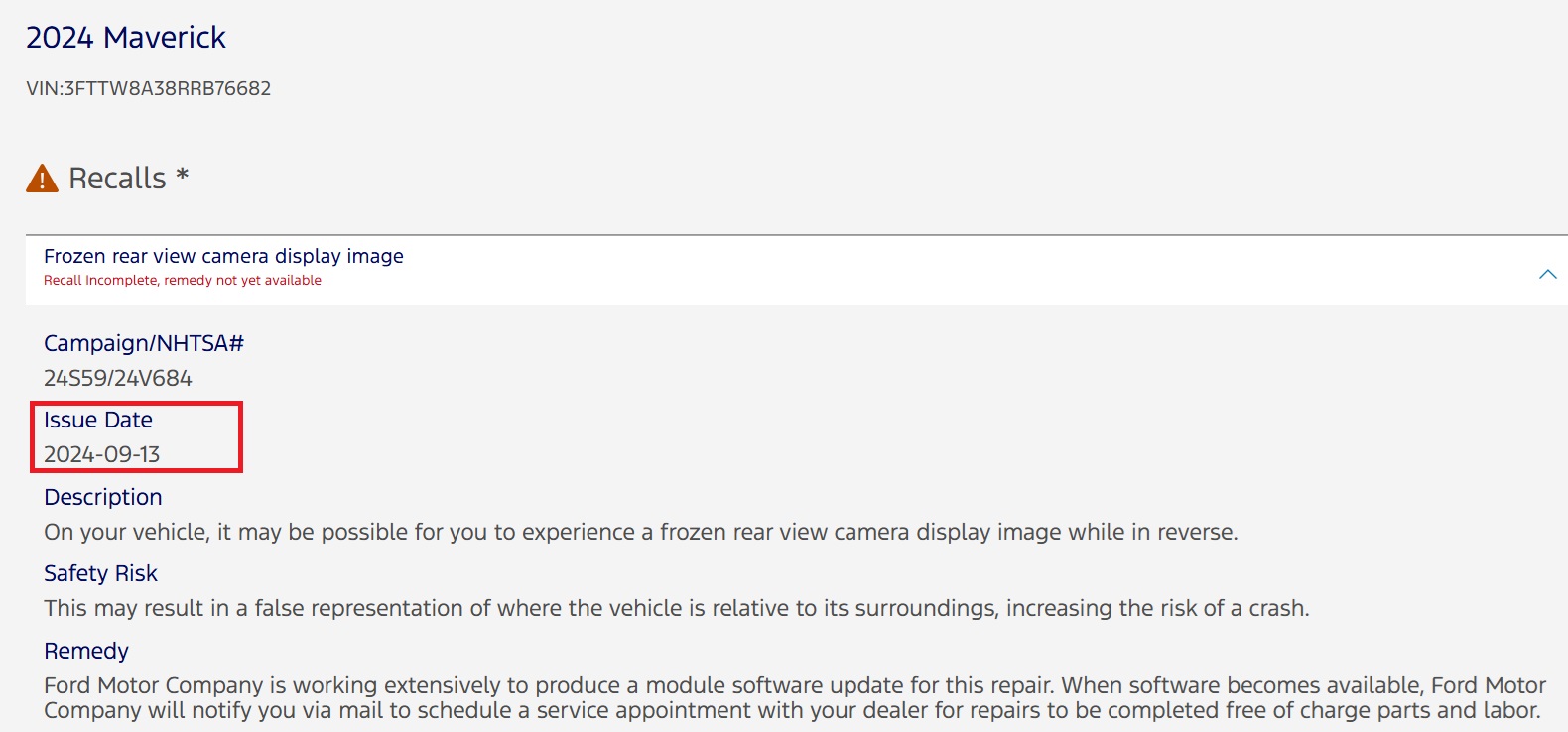Click the Campaign/NHTSA# label
This screenshot has height=732, width=1568.
(144, 343)
